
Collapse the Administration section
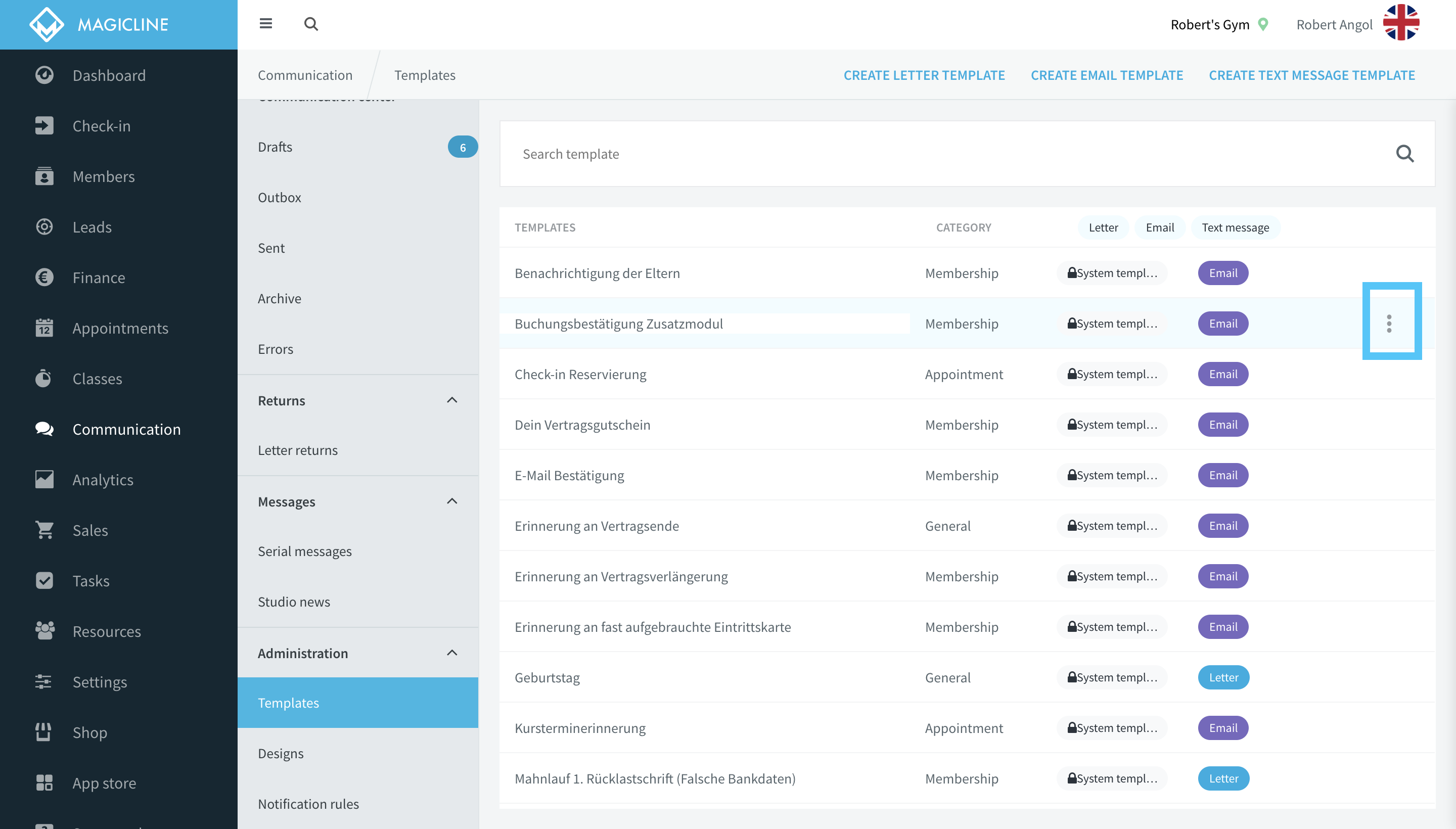tap(452, 653)
